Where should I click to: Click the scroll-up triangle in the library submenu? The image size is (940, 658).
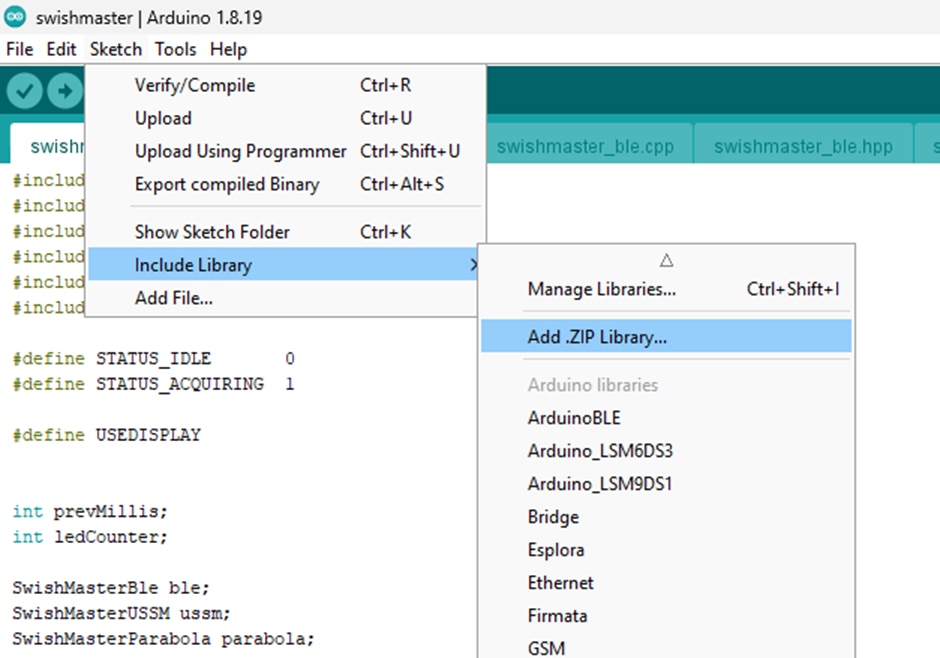666,260
